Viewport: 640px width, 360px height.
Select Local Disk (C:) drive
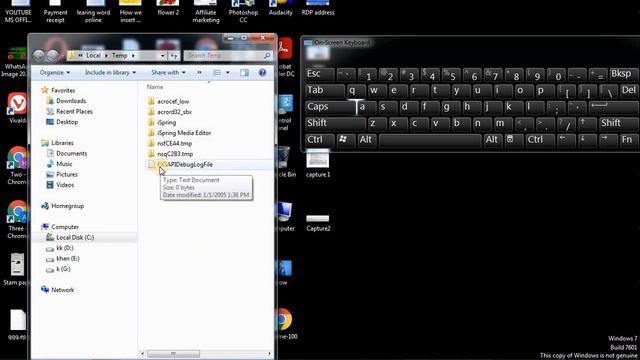click(x=75, y=238)
